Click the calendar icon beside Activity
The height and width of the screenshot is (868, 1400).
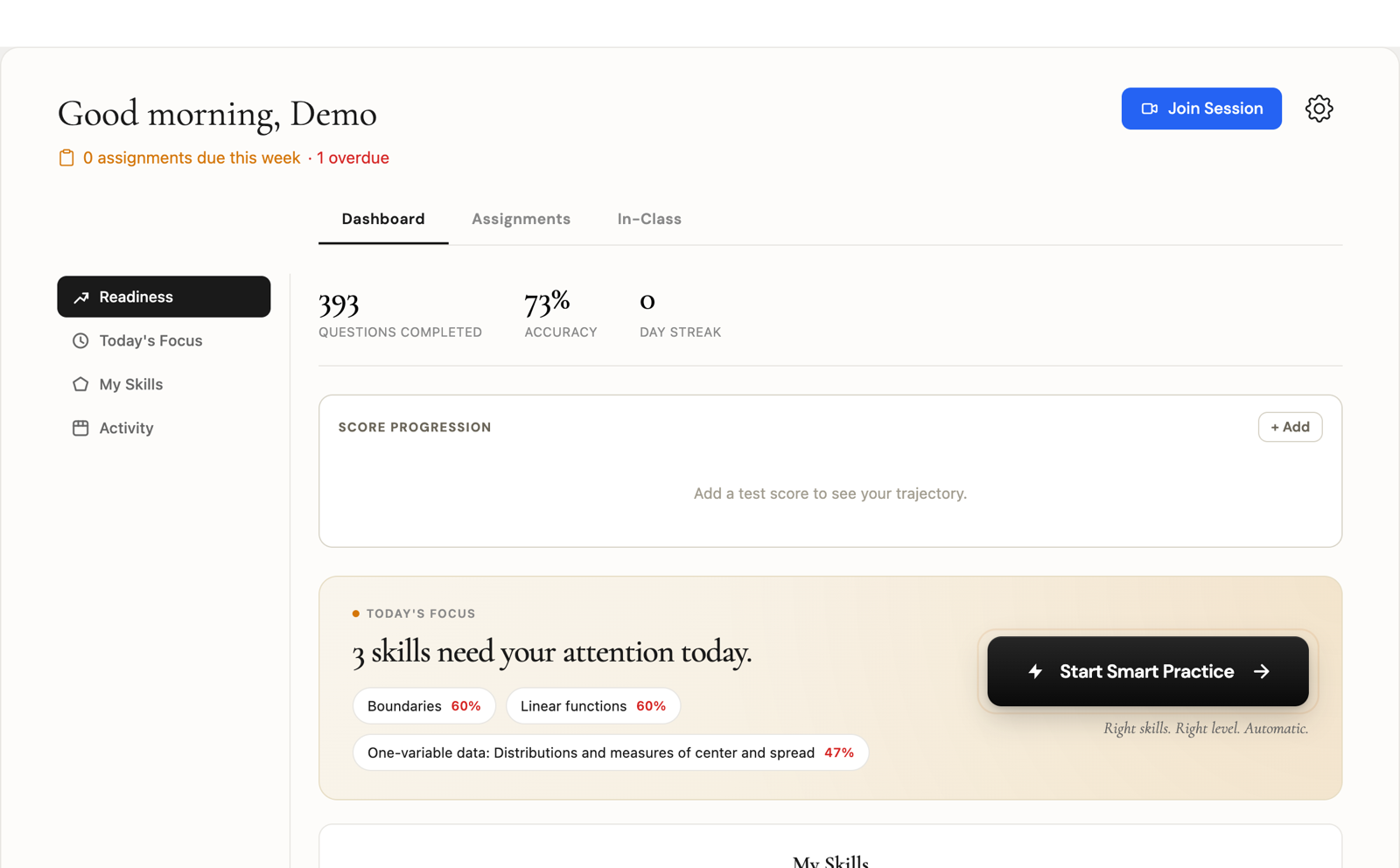click(x=80, y=428)
